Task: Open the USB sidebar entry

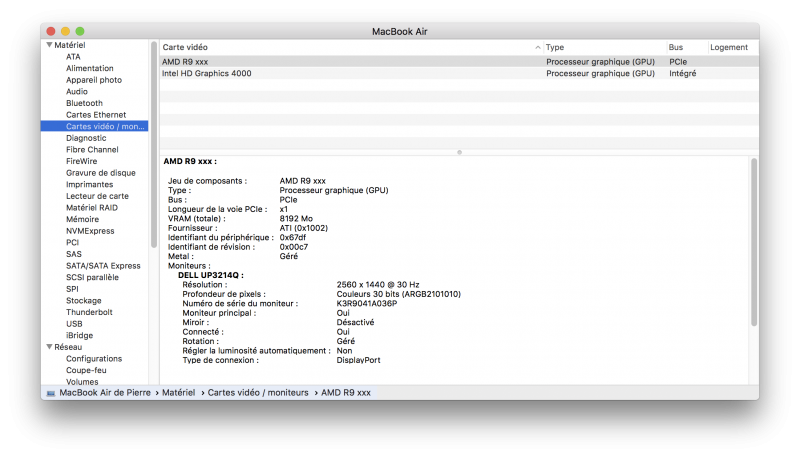Action: click(74, 324)
